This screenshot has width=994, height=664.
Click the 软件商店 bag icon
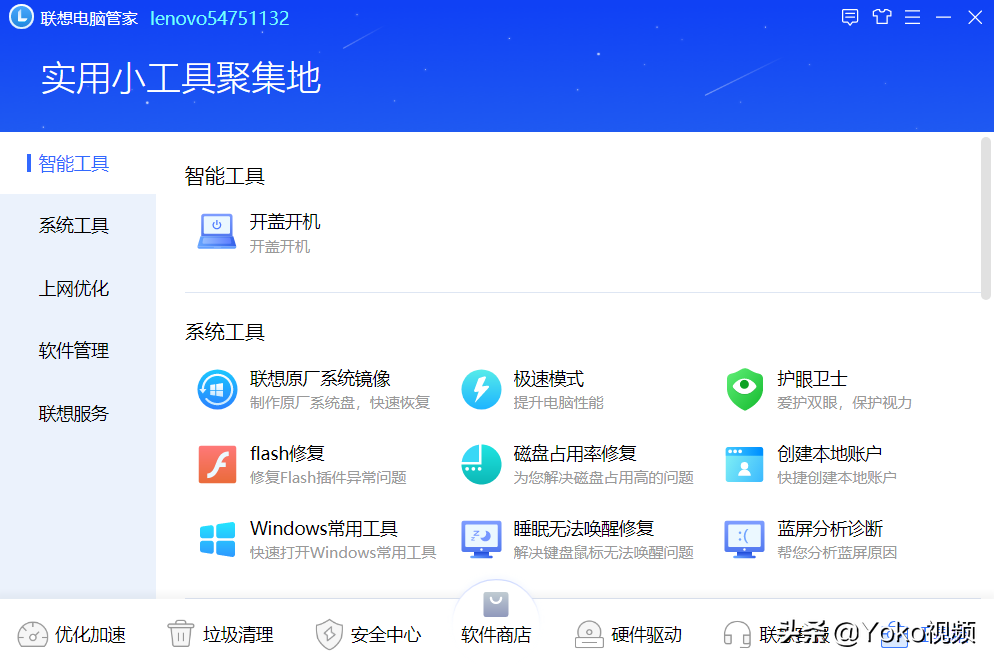click(496, 604)
